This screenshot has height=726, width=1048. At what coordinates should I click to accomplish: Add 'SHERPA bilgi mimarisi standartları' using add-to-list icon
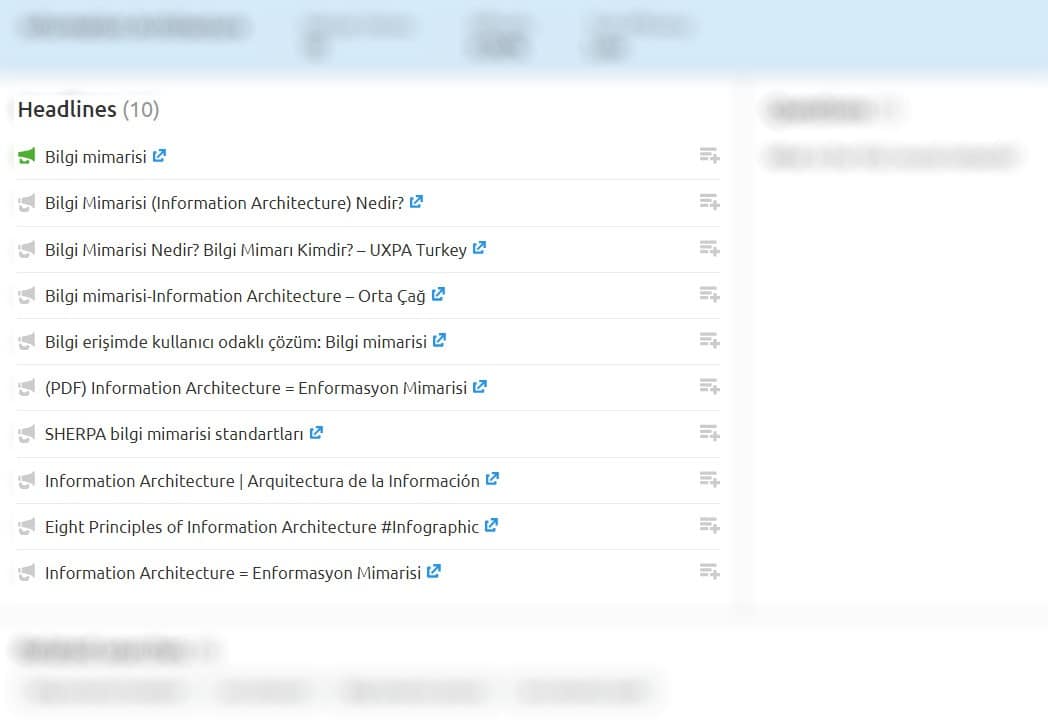click(x=709, y=433)
